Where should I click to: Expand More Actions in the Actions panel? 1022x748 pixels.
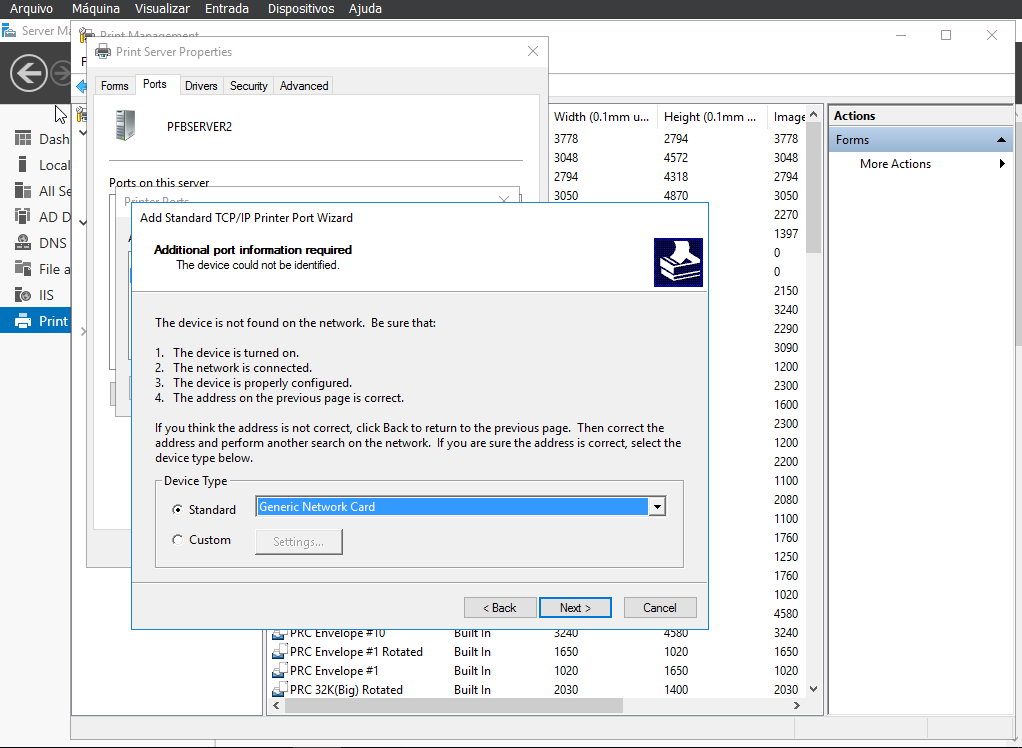coord(1003,163)
